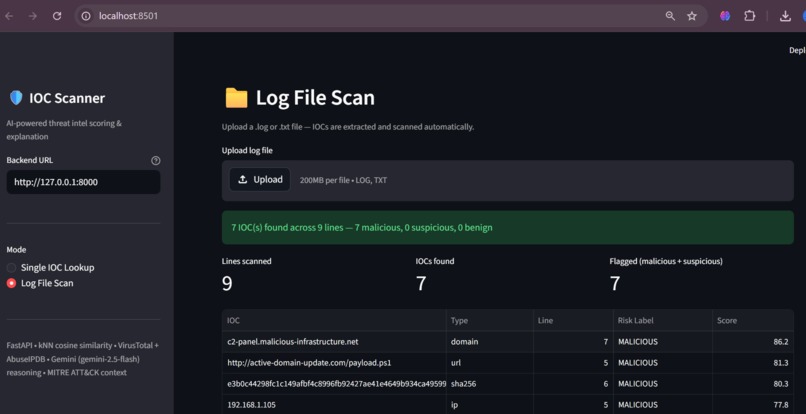This screenshot has height=414, width=806.
Task: Click the Upload log file label
Action: tap(247, 151)
